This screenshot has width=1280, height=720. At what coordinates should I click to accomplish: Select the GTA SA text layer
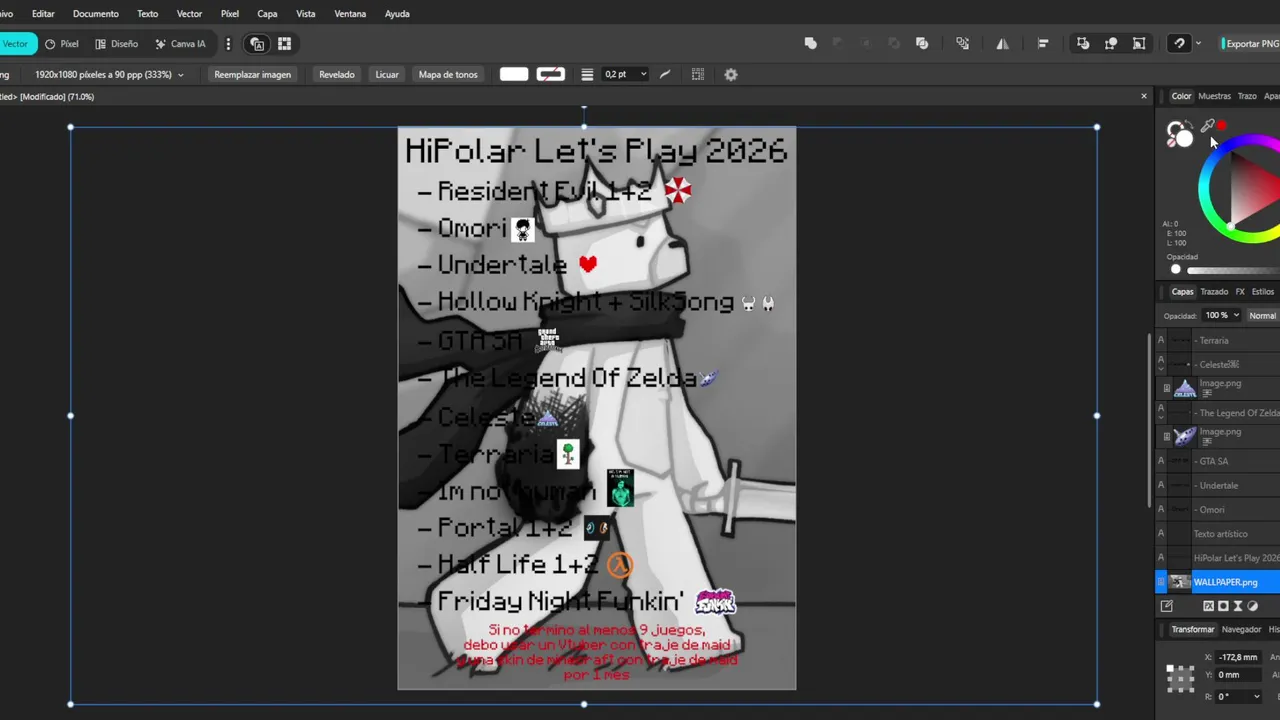coord(1218,461)
